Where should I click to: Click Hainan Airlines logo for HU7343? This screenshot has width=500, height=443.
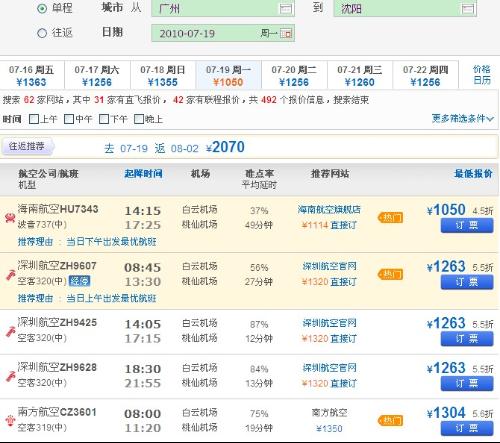(x=10, y=218)
